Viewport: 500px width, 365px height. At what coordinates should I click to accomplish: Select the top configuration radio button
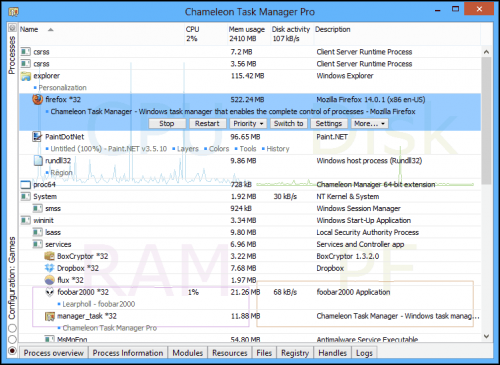click(12, 328)
